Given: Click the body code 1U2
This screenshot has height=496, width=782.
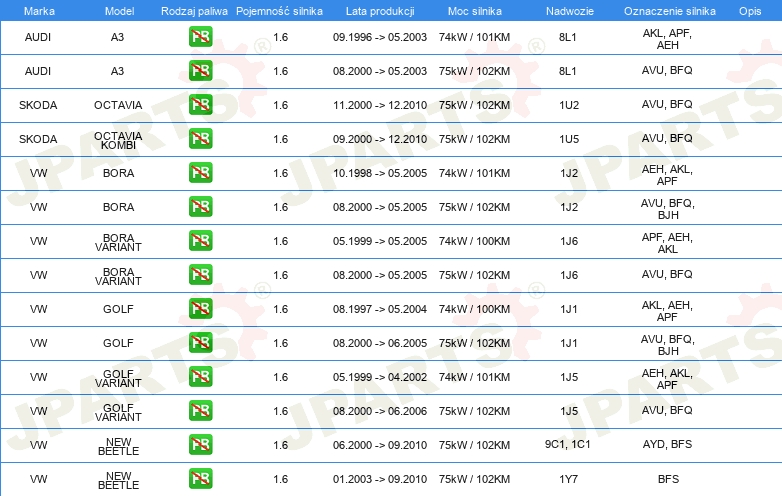Looking at the screenshot, I should pyautogui.click(x=569, y=105).
